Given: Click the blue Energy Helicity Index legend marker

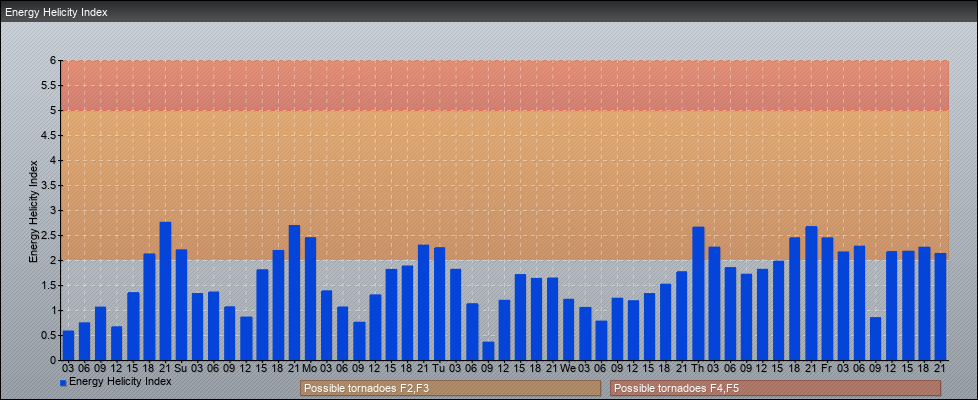Looking at the screenshot, I should (x=63, y=383).
